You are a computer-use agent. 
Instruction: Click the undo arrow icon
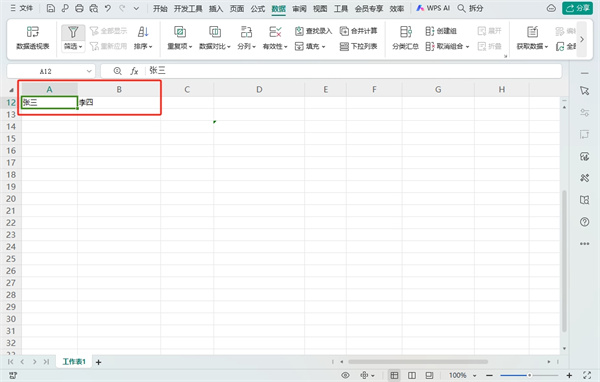[x=108, y=8]
